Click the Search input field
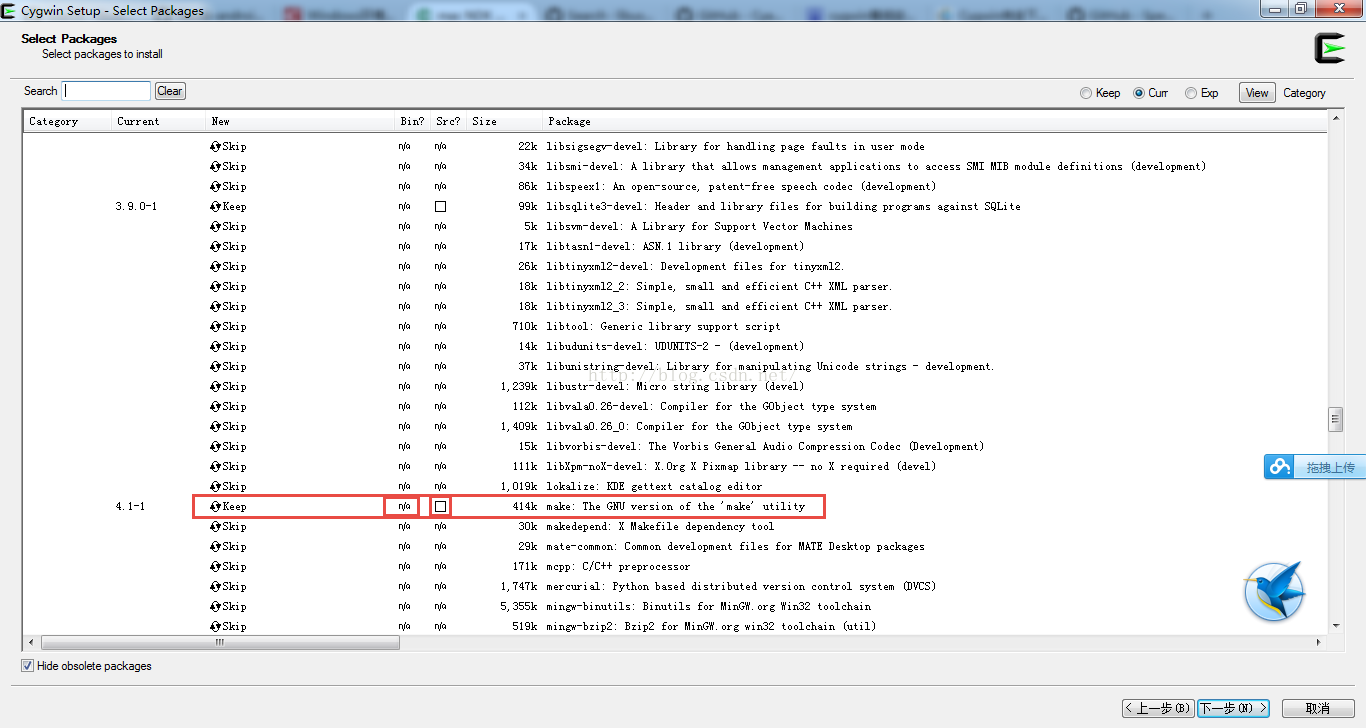1366x728 pixels. tap(106, 91)
